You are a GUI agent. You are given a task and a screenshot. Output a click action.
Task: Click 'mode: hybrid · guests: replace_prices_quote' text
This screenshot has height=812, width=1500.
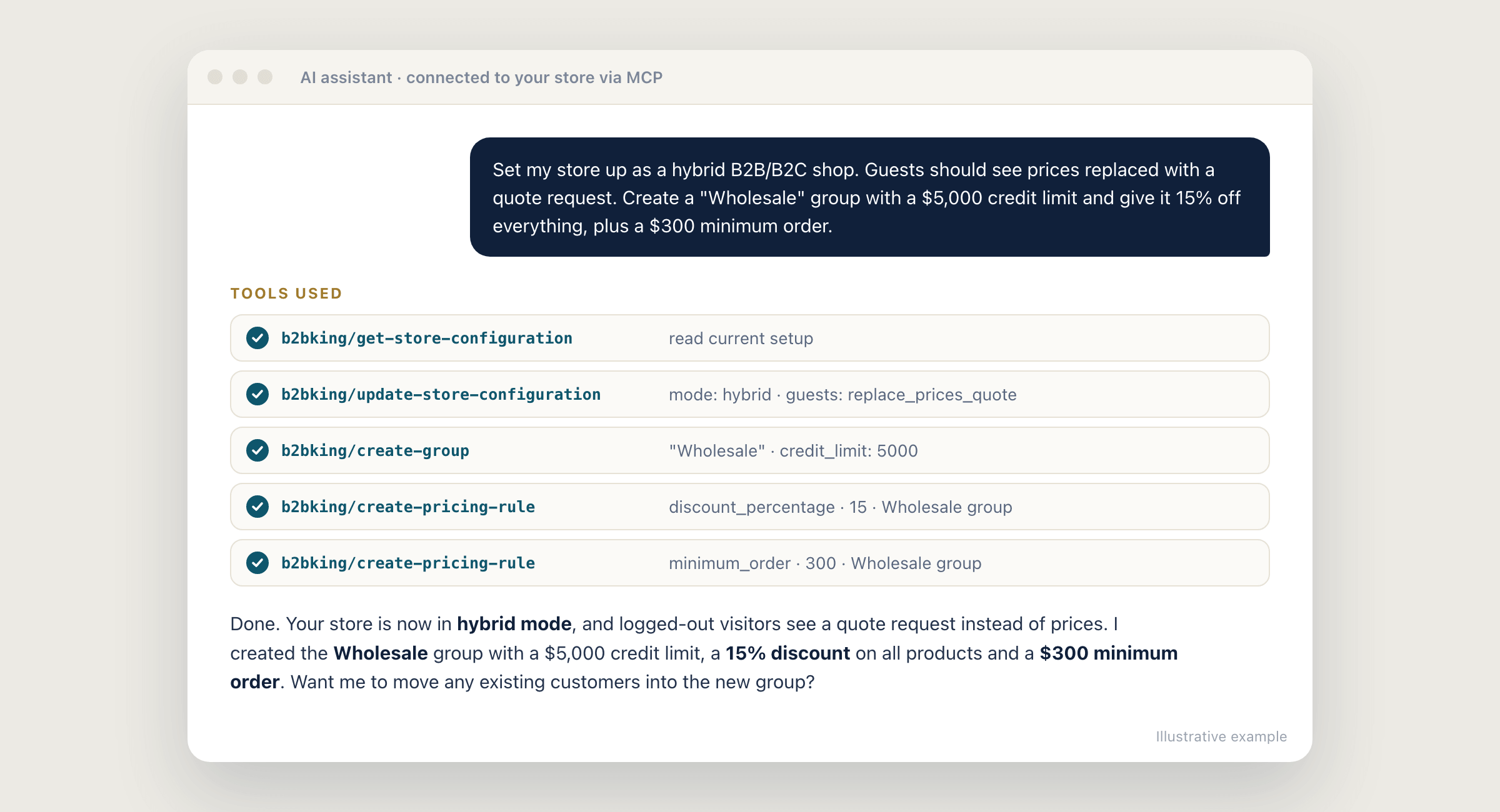(x=842, y=395)
